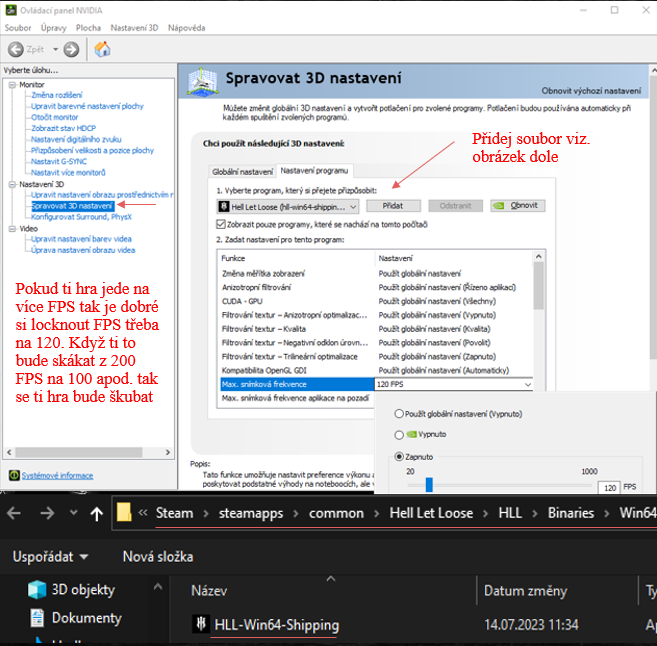Screen dimensions: 657x646
Task: Click the HLL-Win64-Shipping file icon
Action: click(201, 624)
